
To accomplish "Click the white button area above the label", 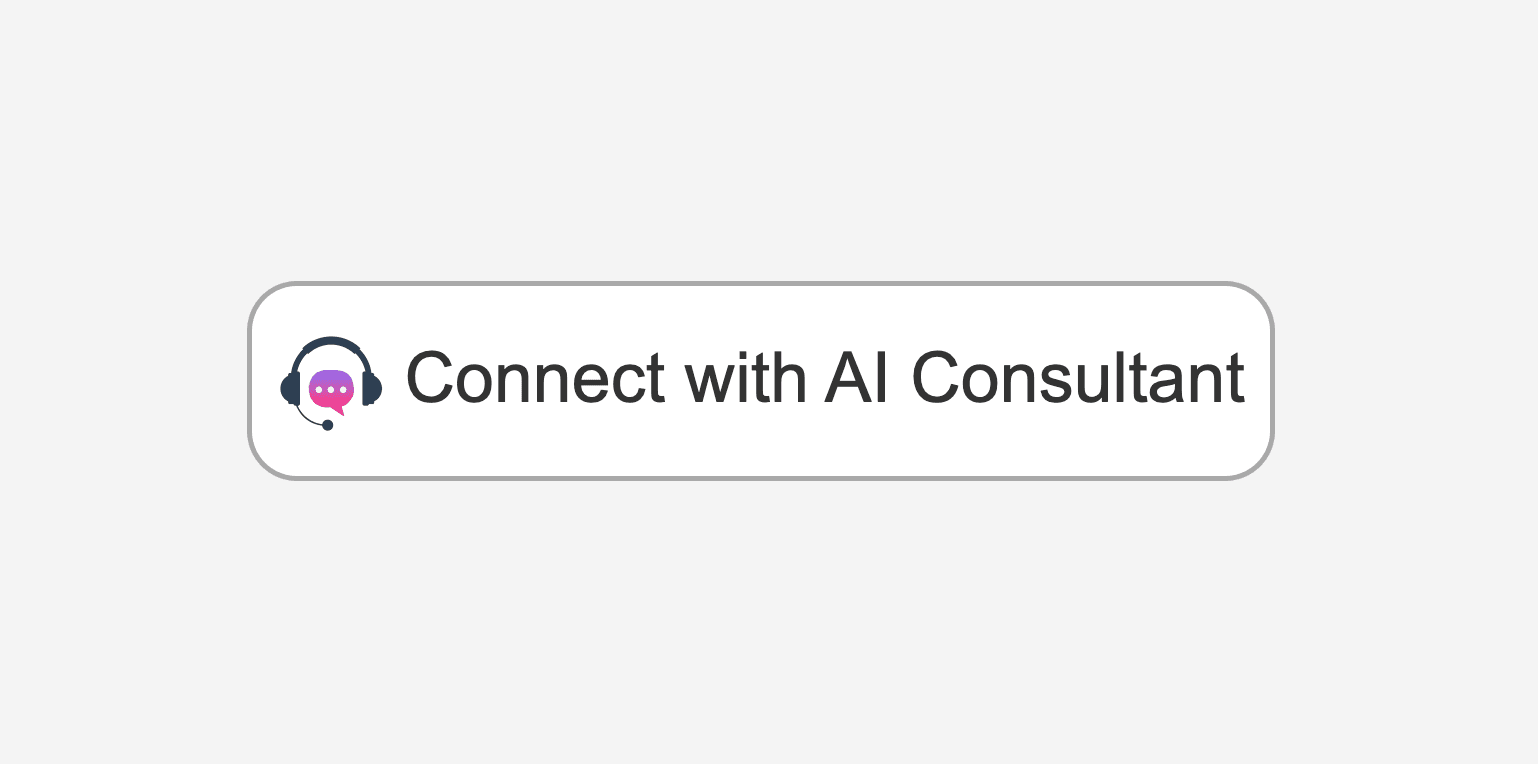I will coord(760,312).
